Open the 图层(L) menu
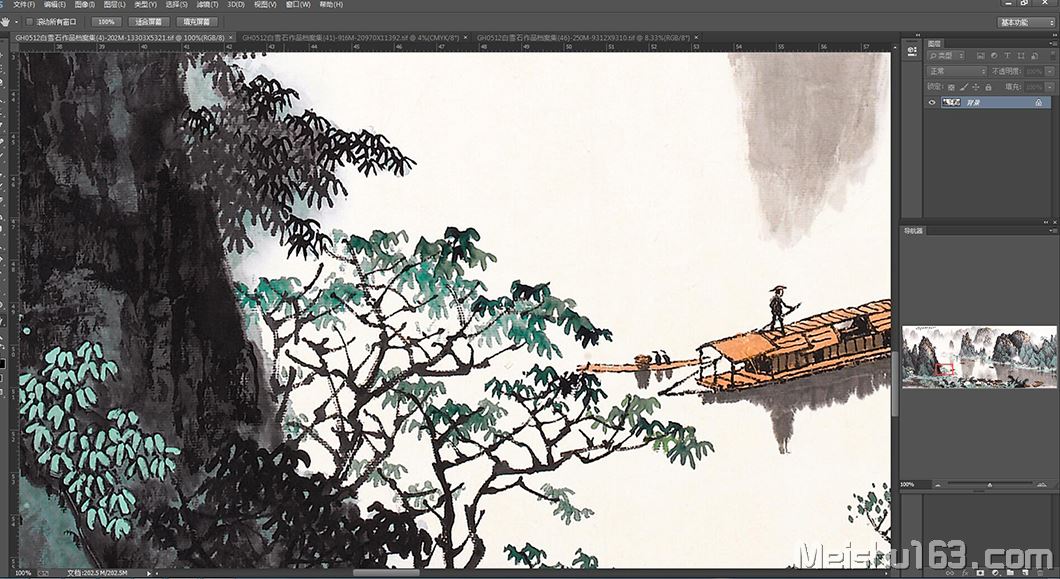 pos(114,5)
